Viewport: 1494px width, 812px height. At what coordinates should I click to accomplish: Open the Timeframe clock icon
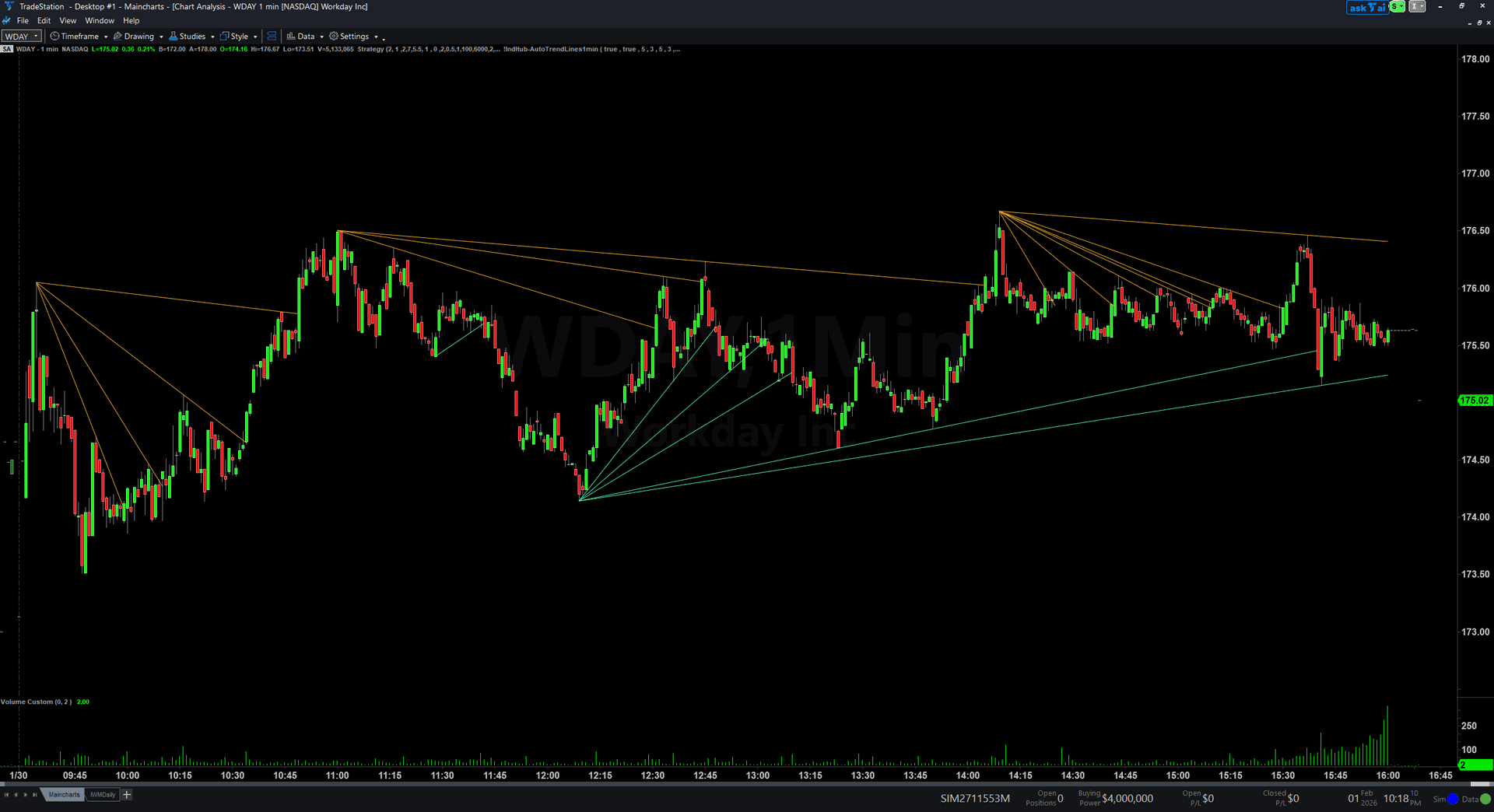coord(54,36)
